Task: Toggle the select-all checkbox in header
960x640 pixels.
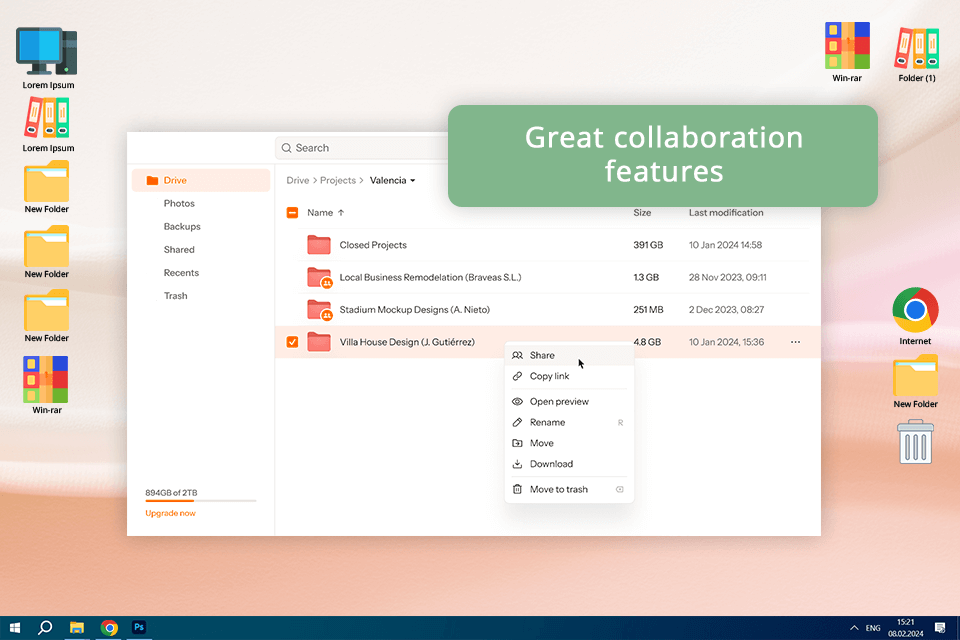Action: tap(293, 213)
